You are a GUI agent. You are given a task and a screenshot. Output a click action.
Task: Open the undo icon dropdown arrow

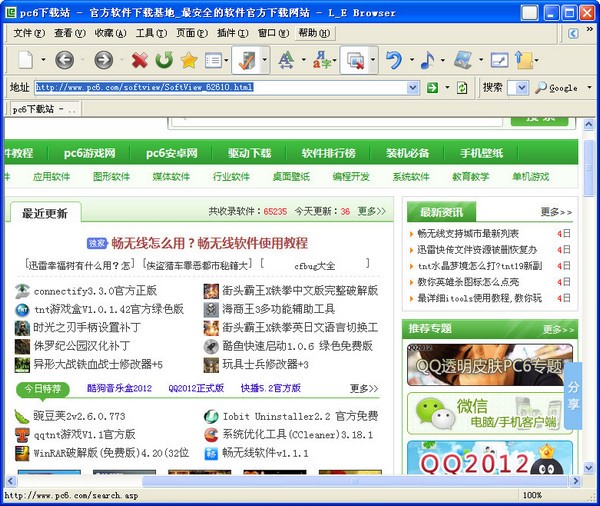pos(412,60)
